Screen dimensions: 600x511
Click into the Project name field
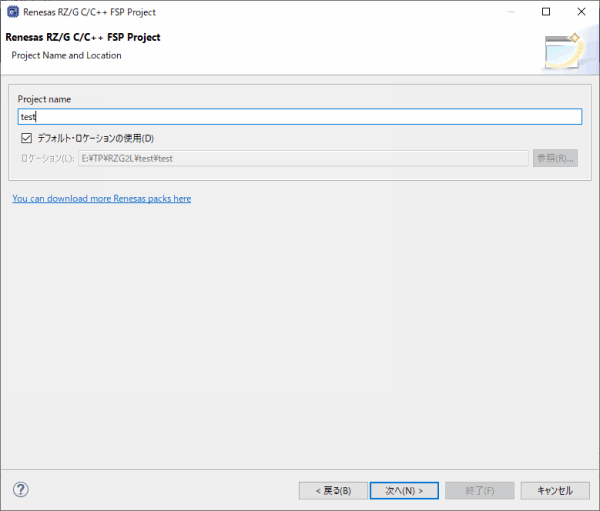(300, 117)
